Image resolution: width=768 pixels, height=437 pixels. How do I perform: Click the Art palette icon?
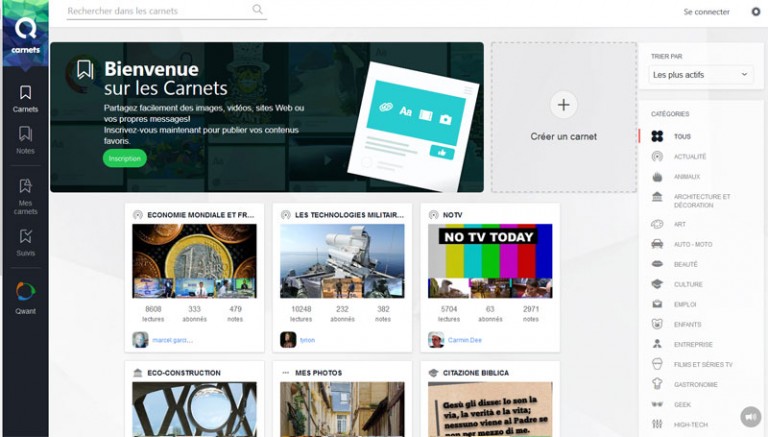[657, 224]
